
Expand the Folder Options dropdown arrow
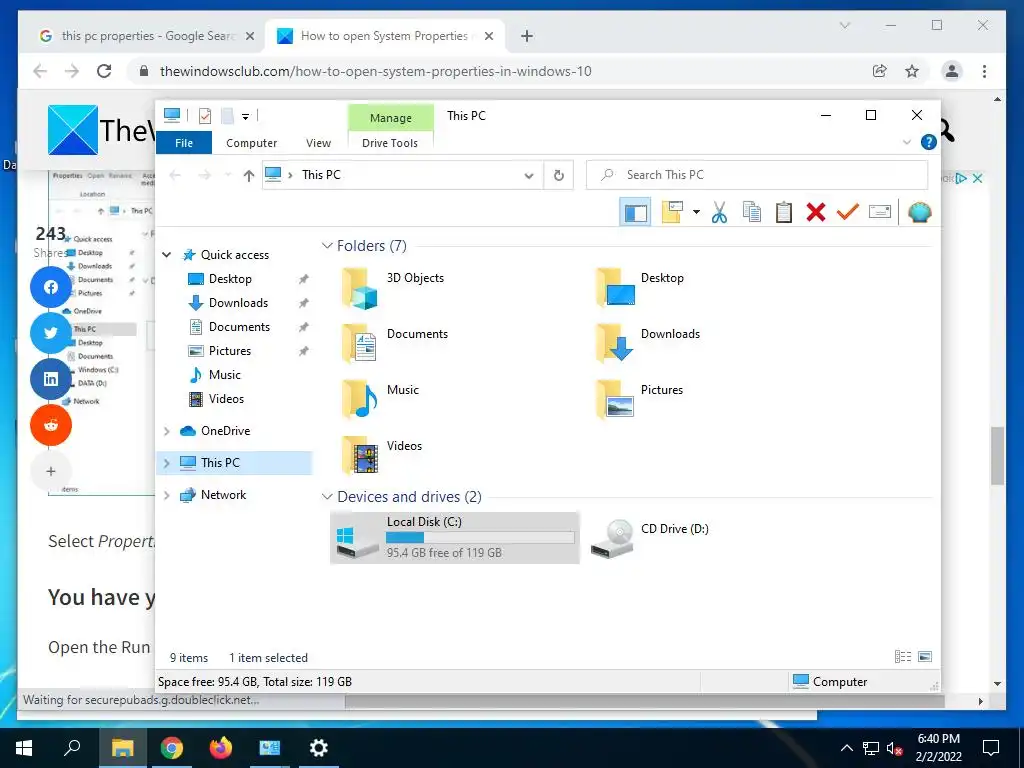(x=696, y=212)
